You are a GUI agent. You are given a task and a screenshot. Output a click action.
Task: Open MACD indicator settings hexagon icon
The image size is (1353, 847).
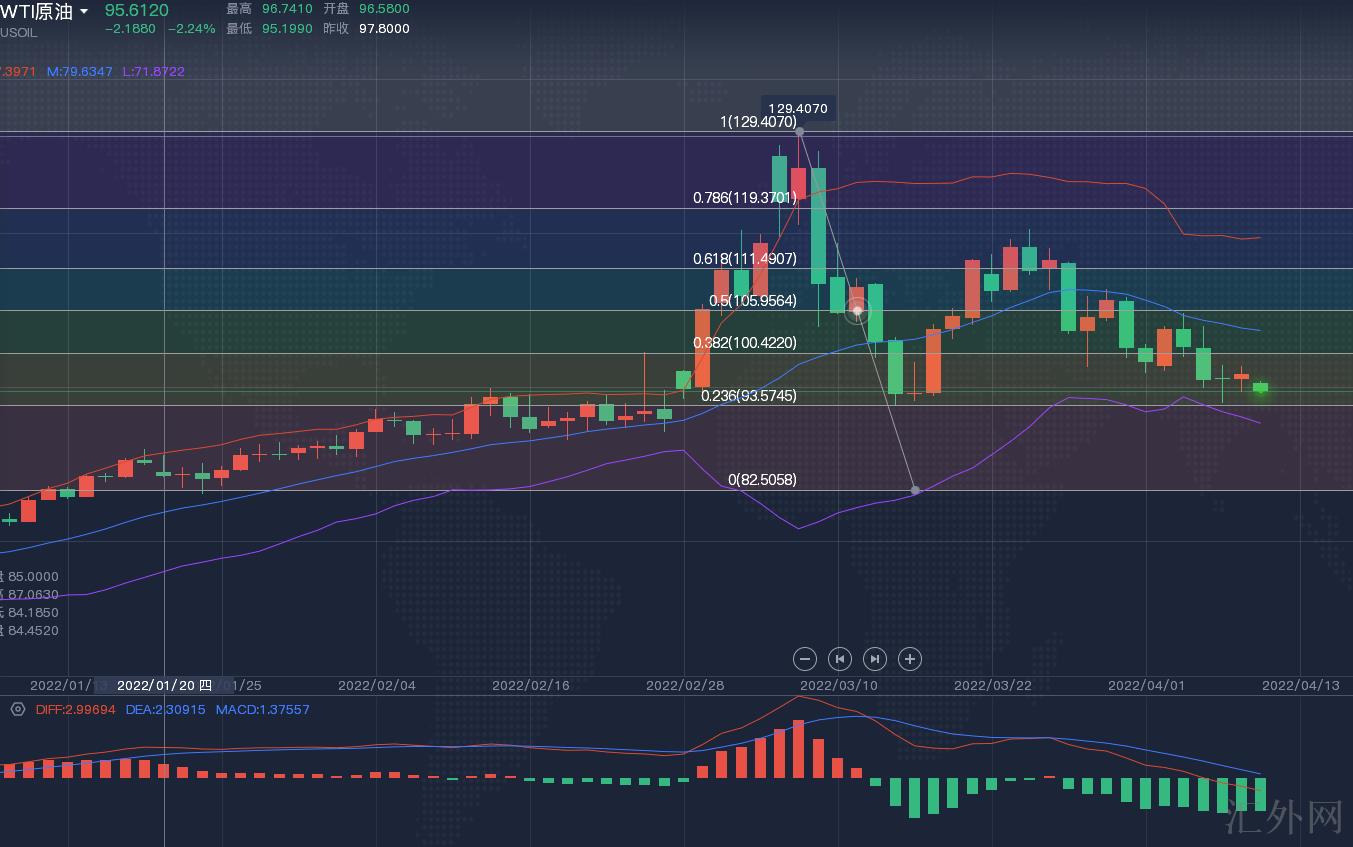click(x=17, y=709)
